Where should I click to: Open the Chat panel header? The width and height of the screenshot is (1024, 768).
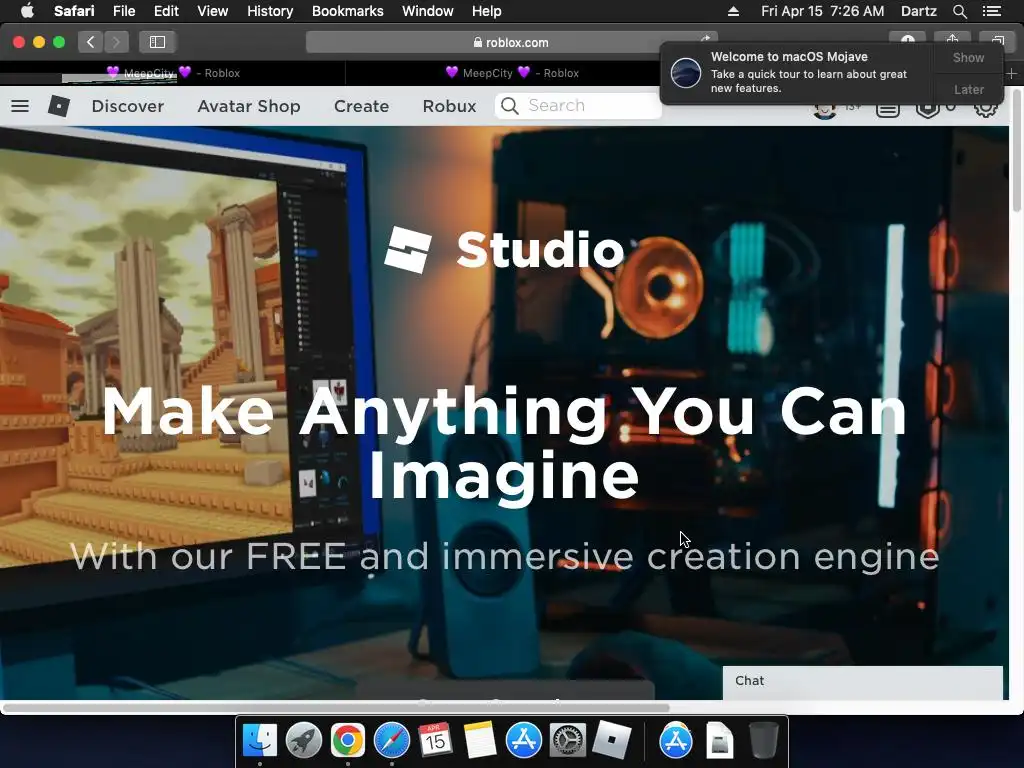tap(863, 681)
